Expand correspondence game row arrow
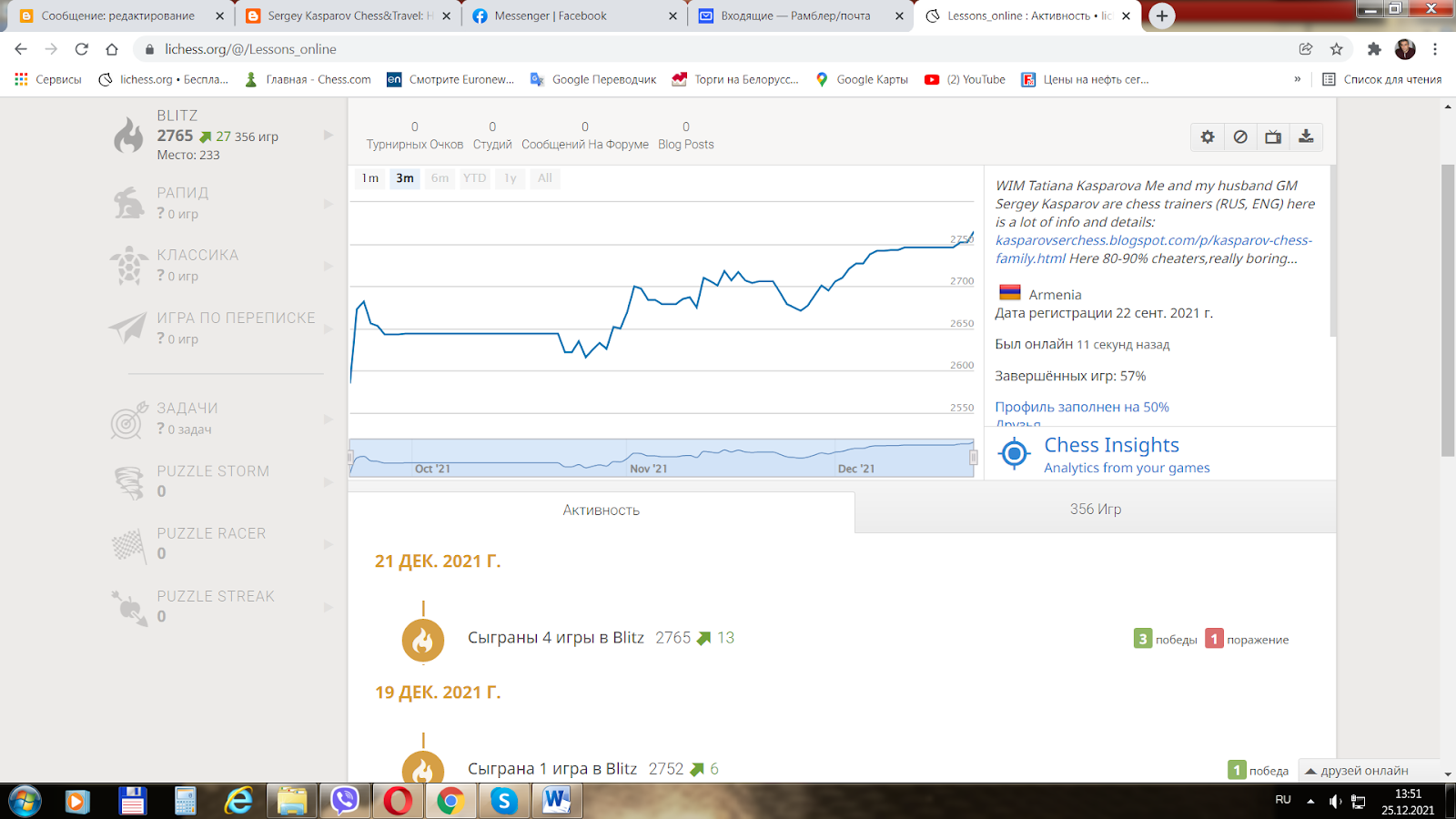The image size is (1456, 819). [x=329, y=328]
